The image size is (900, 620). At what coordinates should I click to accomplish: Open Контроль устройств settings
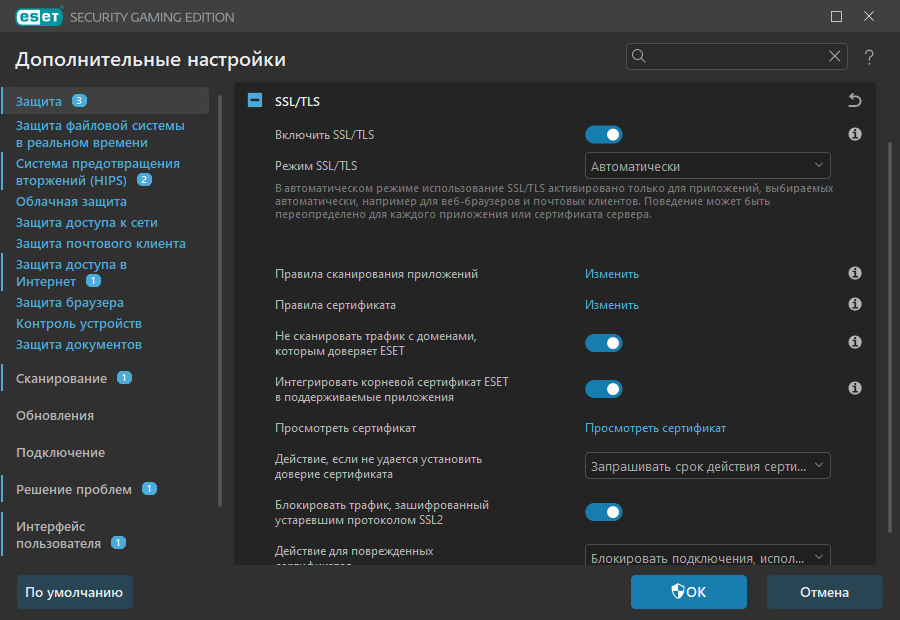coord(79,324)
